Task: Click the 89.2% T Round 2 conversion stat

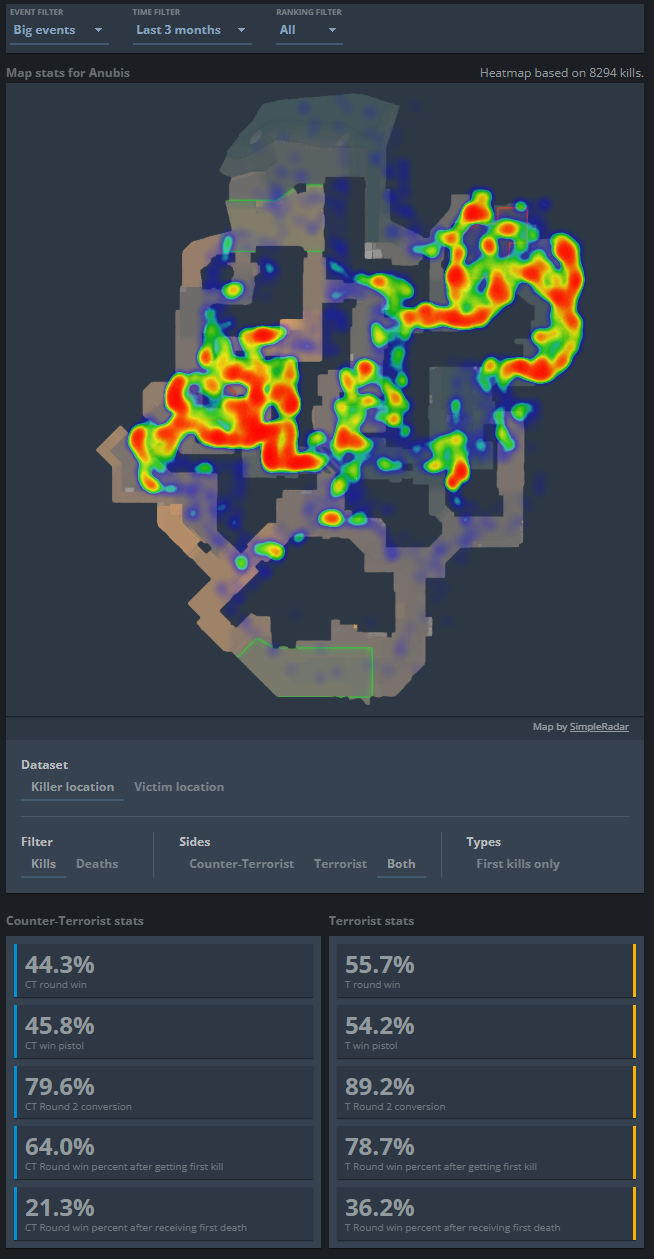Action: tap(486, 1092)
